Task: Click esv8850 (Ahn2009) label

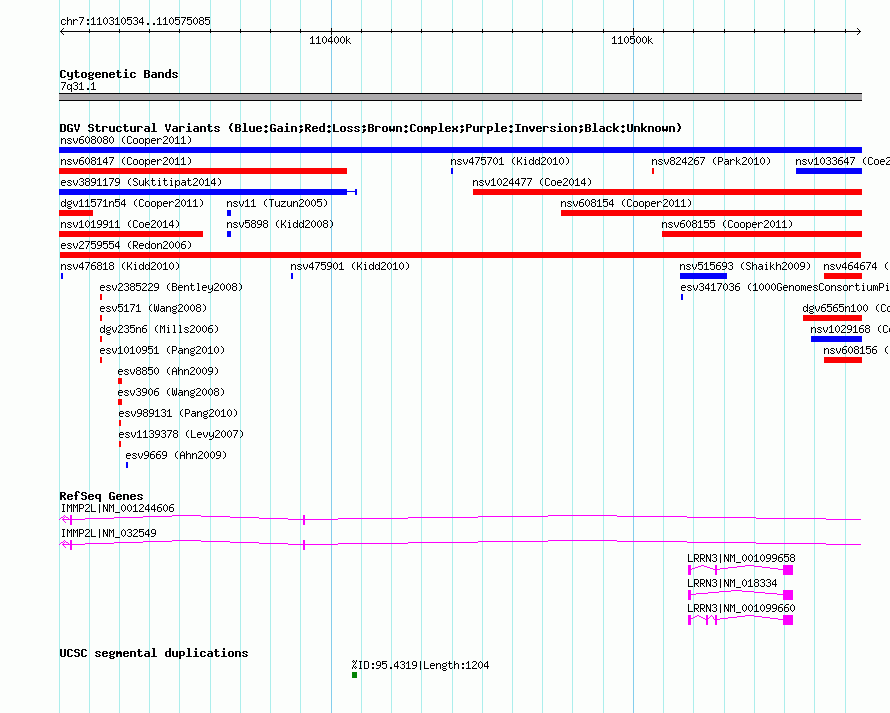Action: (x=168, y=371)
